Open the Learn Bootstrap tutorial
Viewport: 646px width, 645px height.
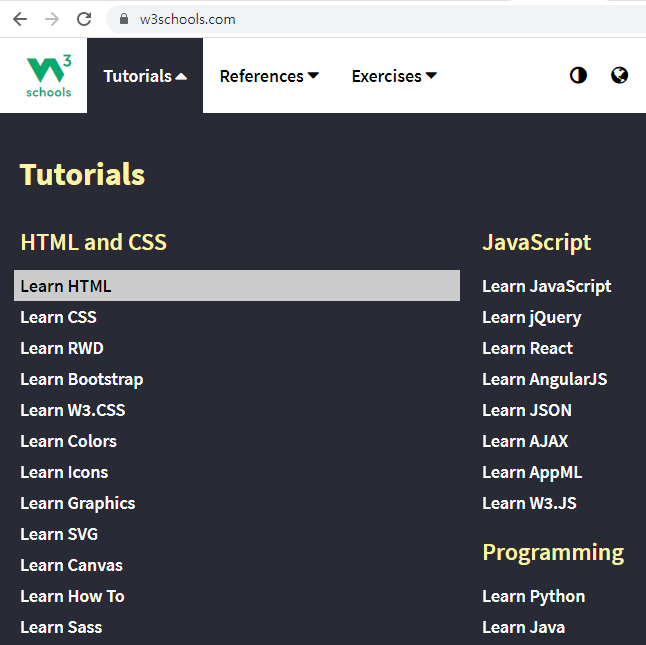click(x=82, y=379)
